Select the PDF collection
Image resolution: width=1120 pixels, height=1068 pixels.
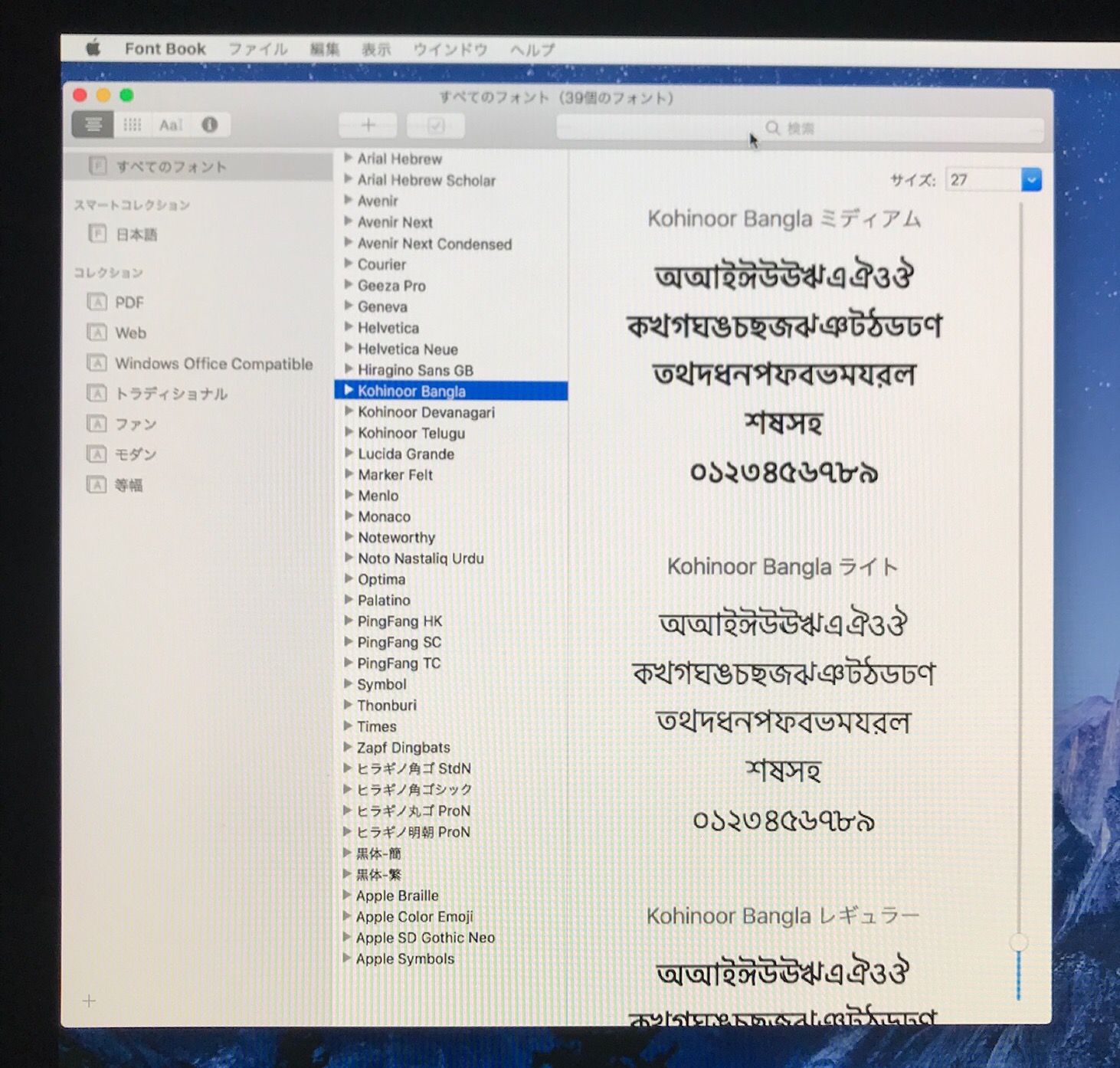[x=129, y=303]
